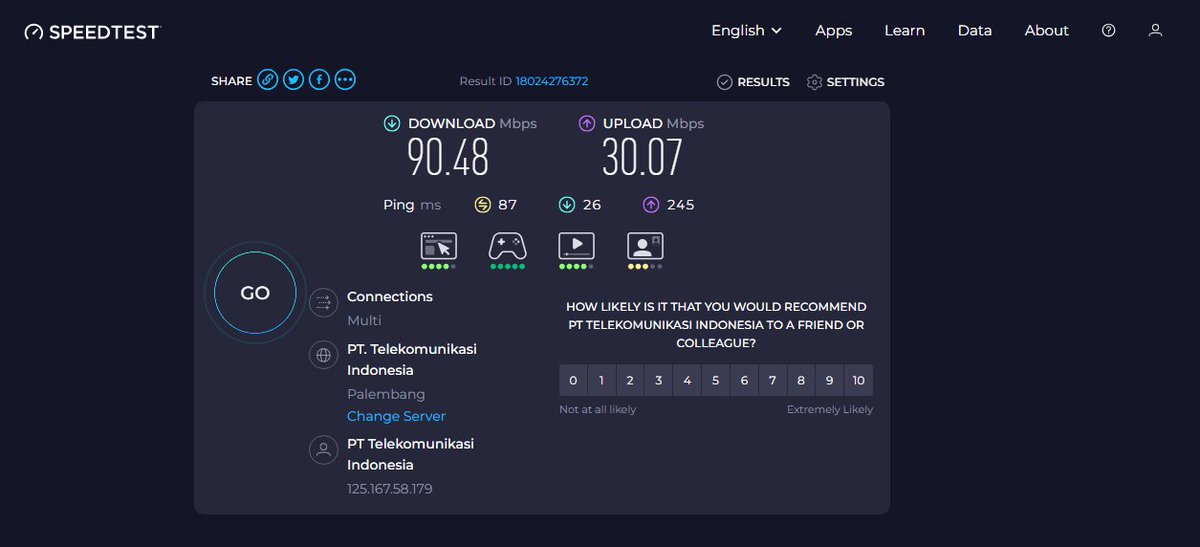The width and height of the screenshot is (1200, 547).
Task: Click the Connections Multi label
Action: pos(364,320)
